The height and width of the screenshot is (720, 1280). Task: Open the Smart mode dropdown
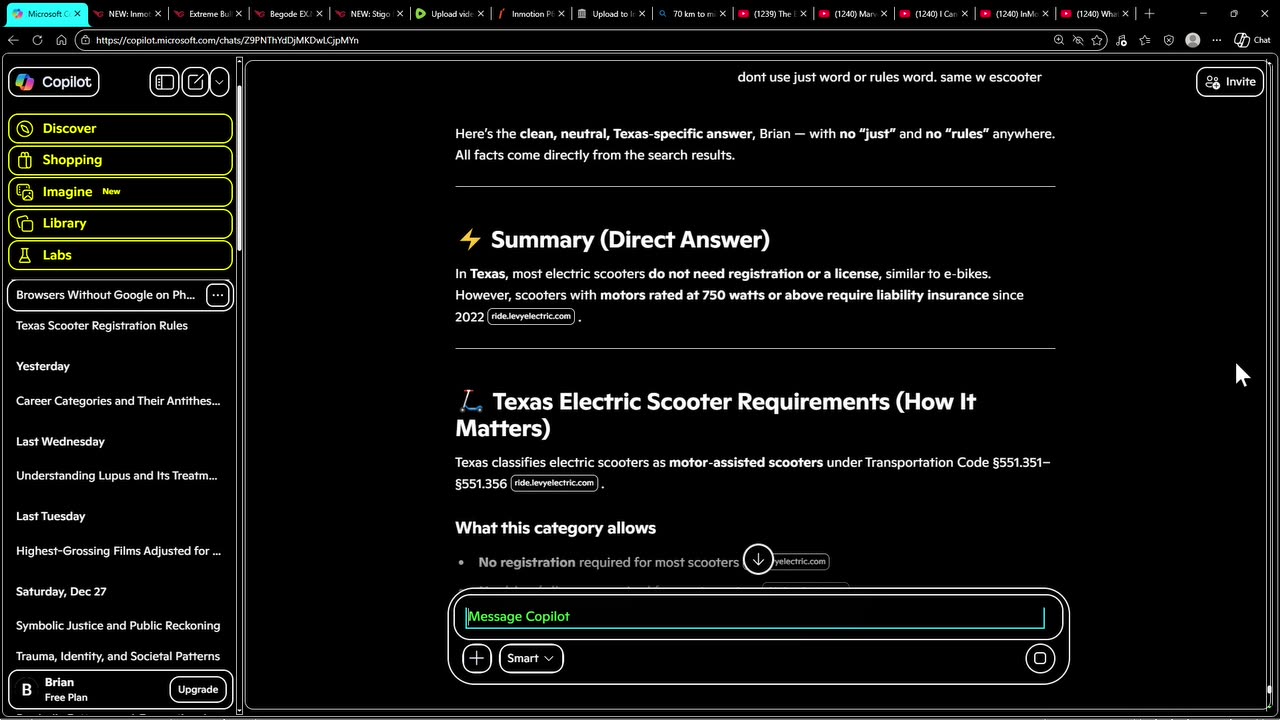[x=531, y=658]
